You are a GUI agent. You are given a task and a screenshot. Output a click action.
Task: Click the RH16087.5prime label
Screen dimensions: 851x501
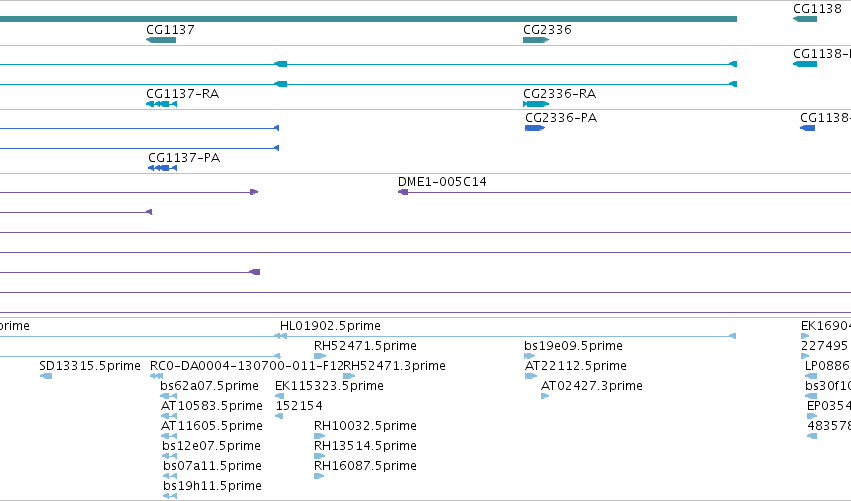click(365, 466)
